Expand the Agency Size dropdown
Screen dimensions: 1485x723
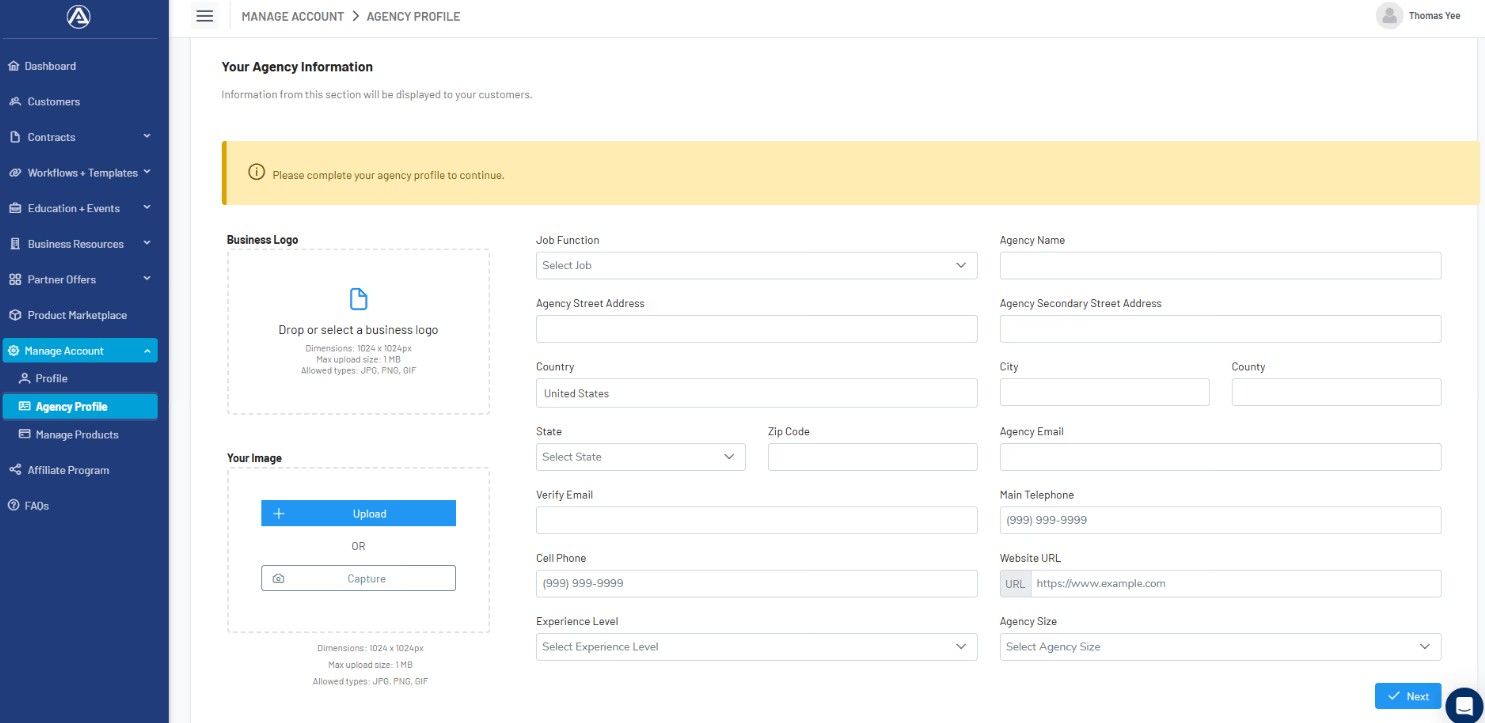[x=1220, y=647]
